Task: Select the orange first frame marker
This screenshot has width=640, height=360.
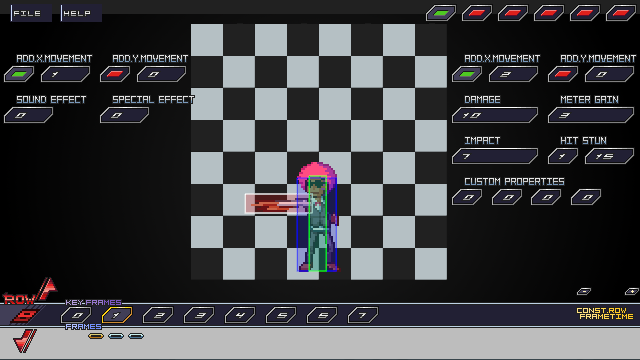Action: [96, 336]
